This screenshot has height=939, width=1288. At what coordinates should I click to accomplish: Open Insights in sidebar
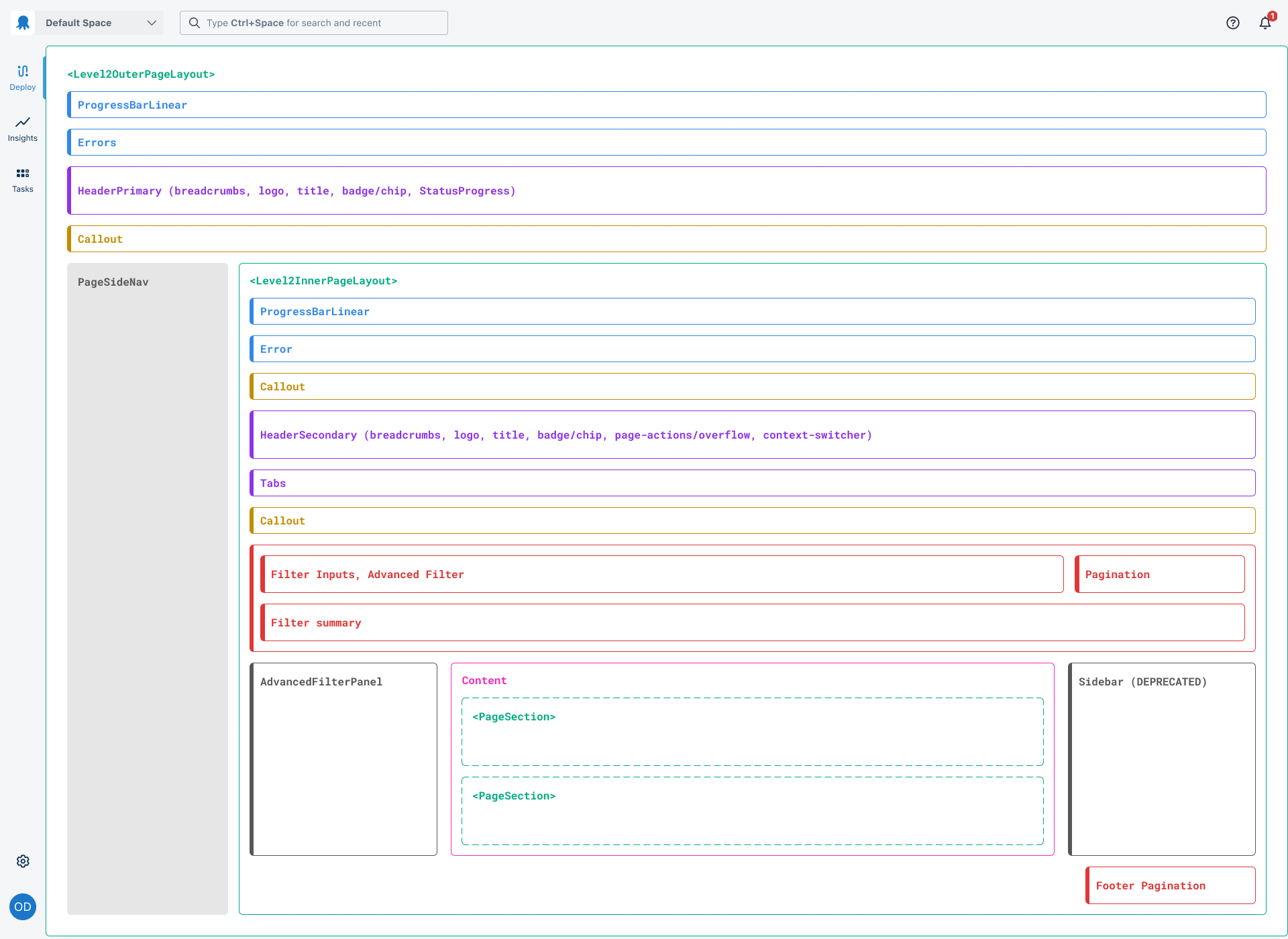click(x=23, y=129)
